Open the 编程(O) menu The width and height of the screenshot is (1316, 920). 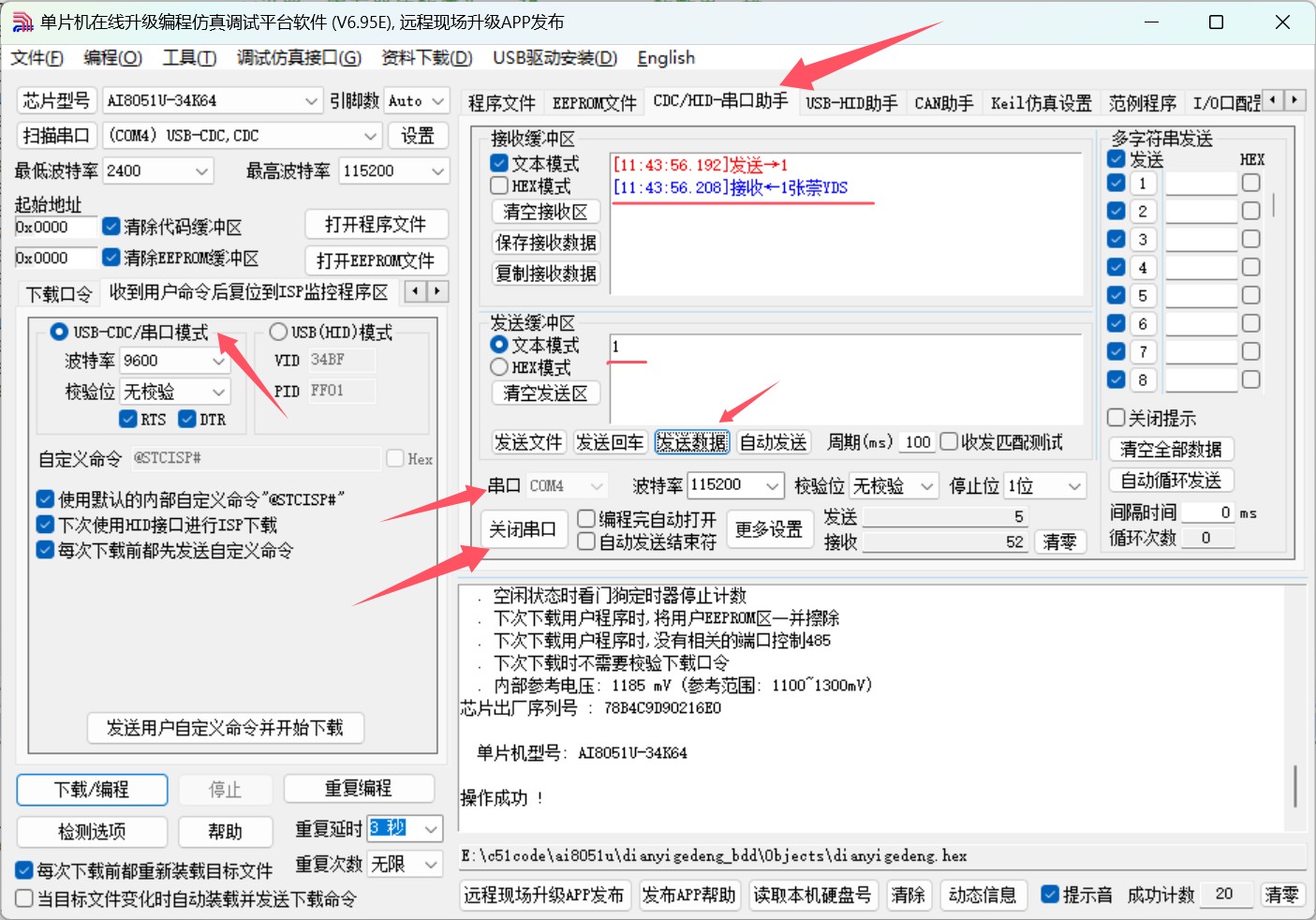tap(112, 58)
